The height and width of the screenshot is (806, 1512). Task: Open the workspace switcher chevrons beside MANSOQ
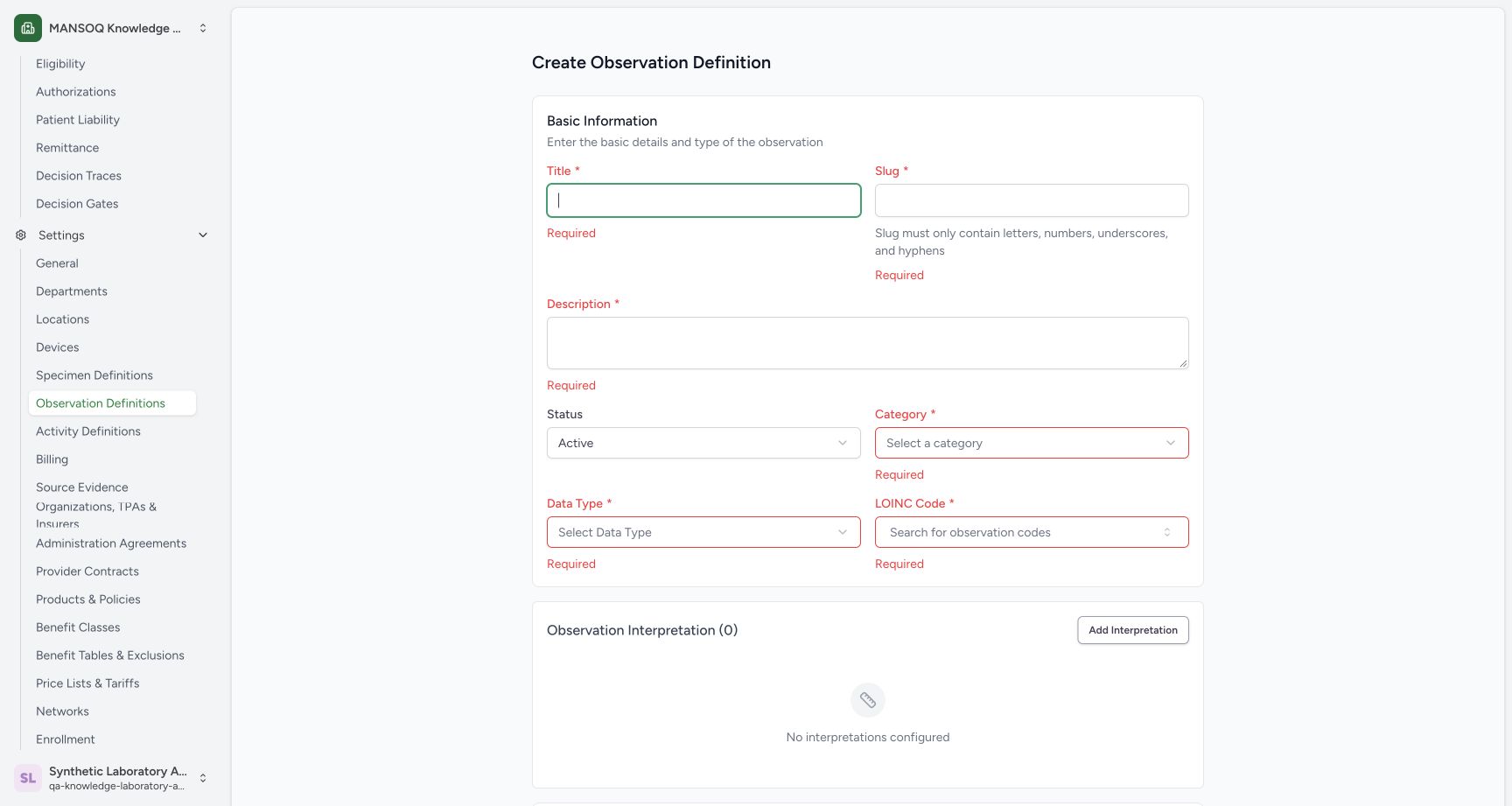click(x=203, y=28)
